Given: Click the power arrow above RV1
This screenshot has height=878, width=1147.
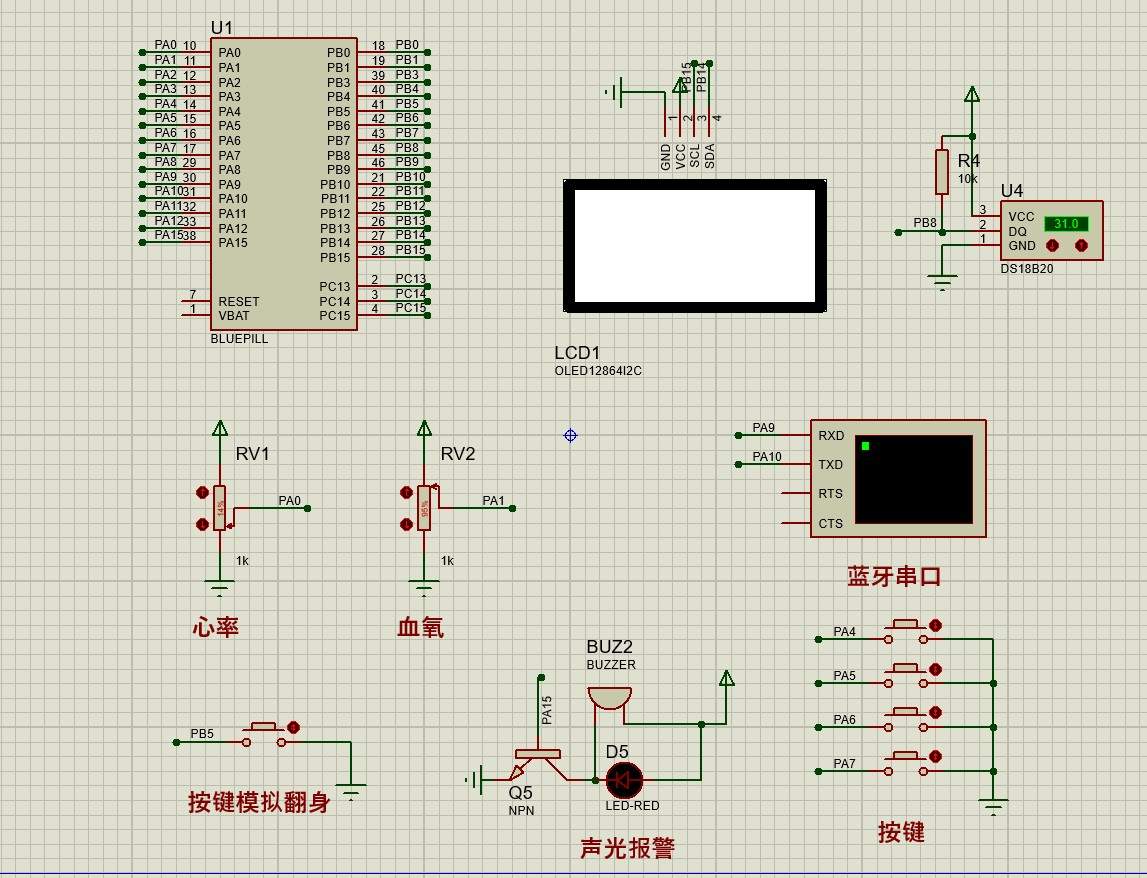Looking at the screenshot, I should point(219,428).
